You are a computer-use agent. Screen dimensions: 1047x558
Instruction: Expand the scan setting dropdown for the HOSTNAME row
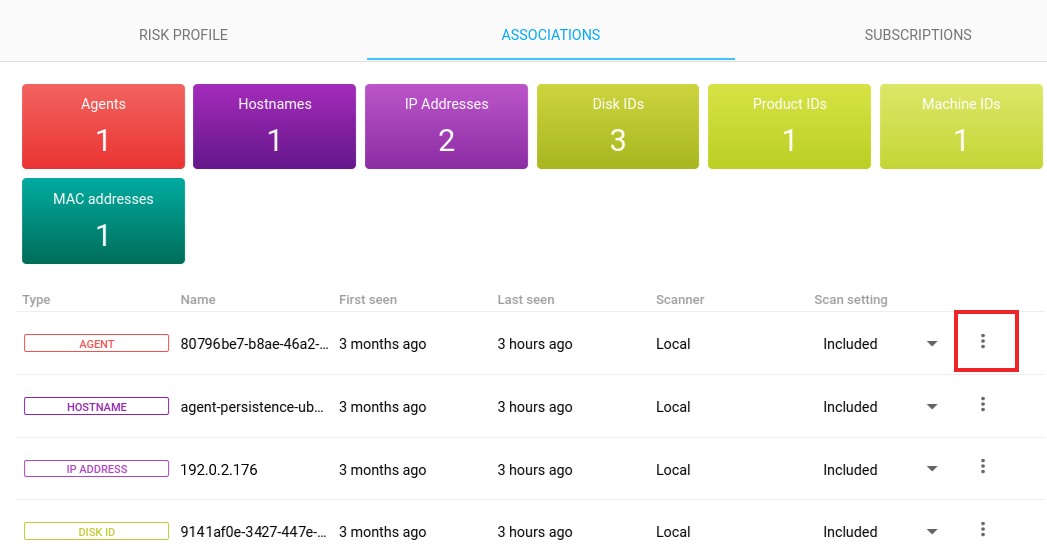pyautogui.click(x=932, y=407)
